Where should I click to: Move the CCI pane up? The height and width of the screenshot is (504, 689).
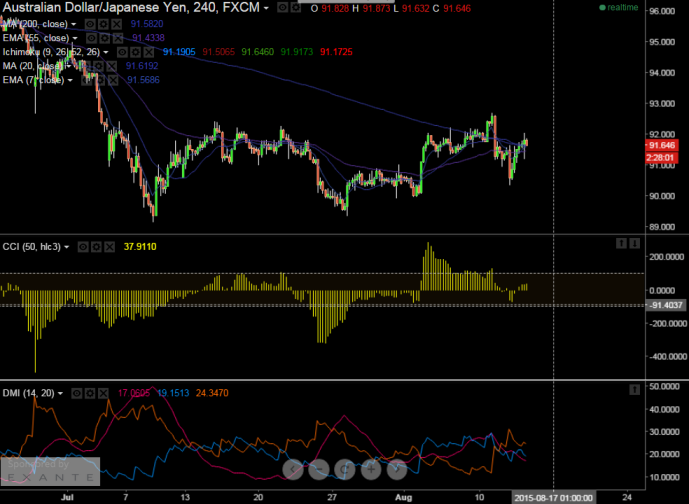[620, 243]
